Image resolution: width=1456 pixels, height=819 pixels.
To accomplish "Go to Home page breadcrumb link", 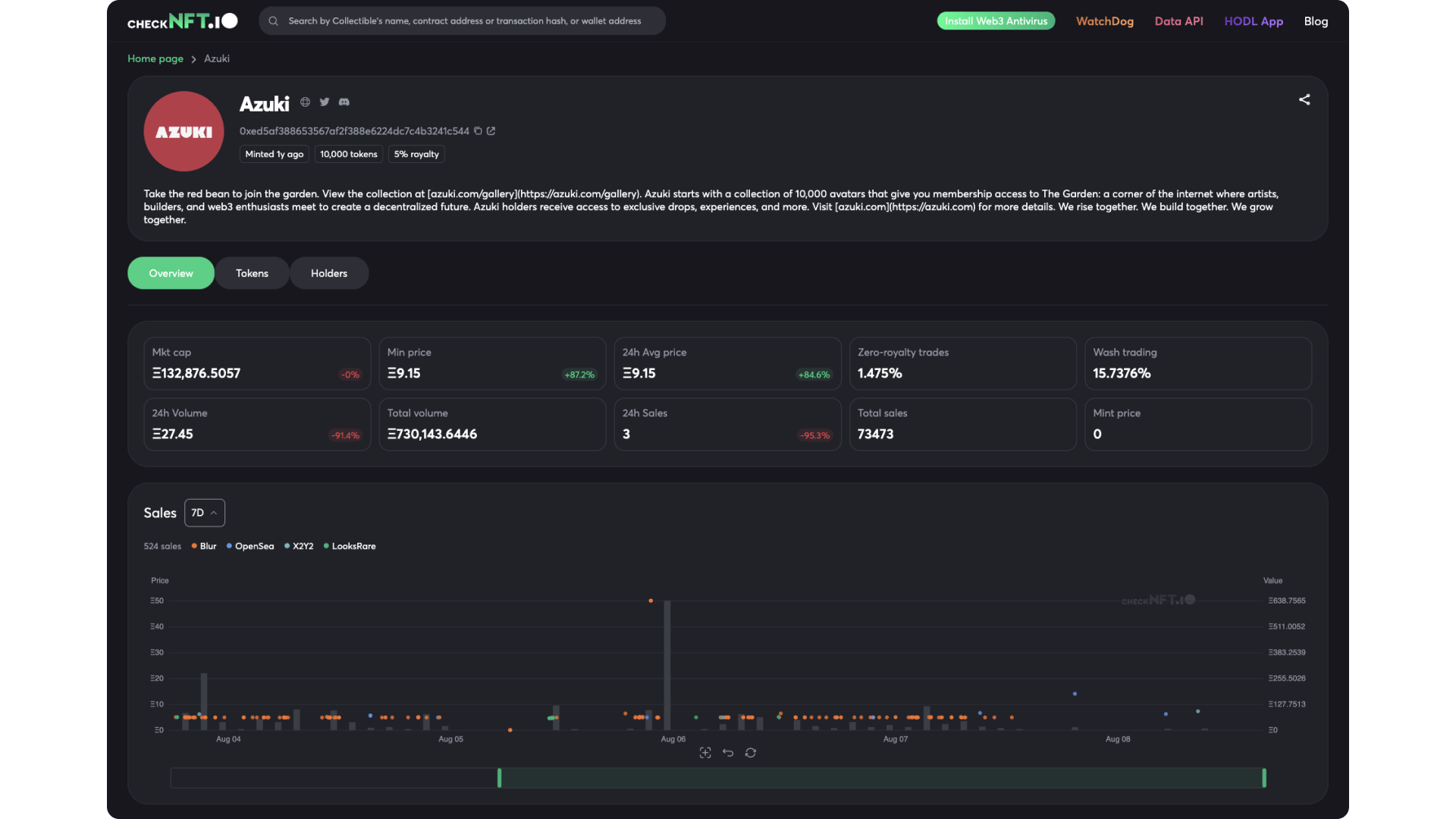I will click(155, 58).
